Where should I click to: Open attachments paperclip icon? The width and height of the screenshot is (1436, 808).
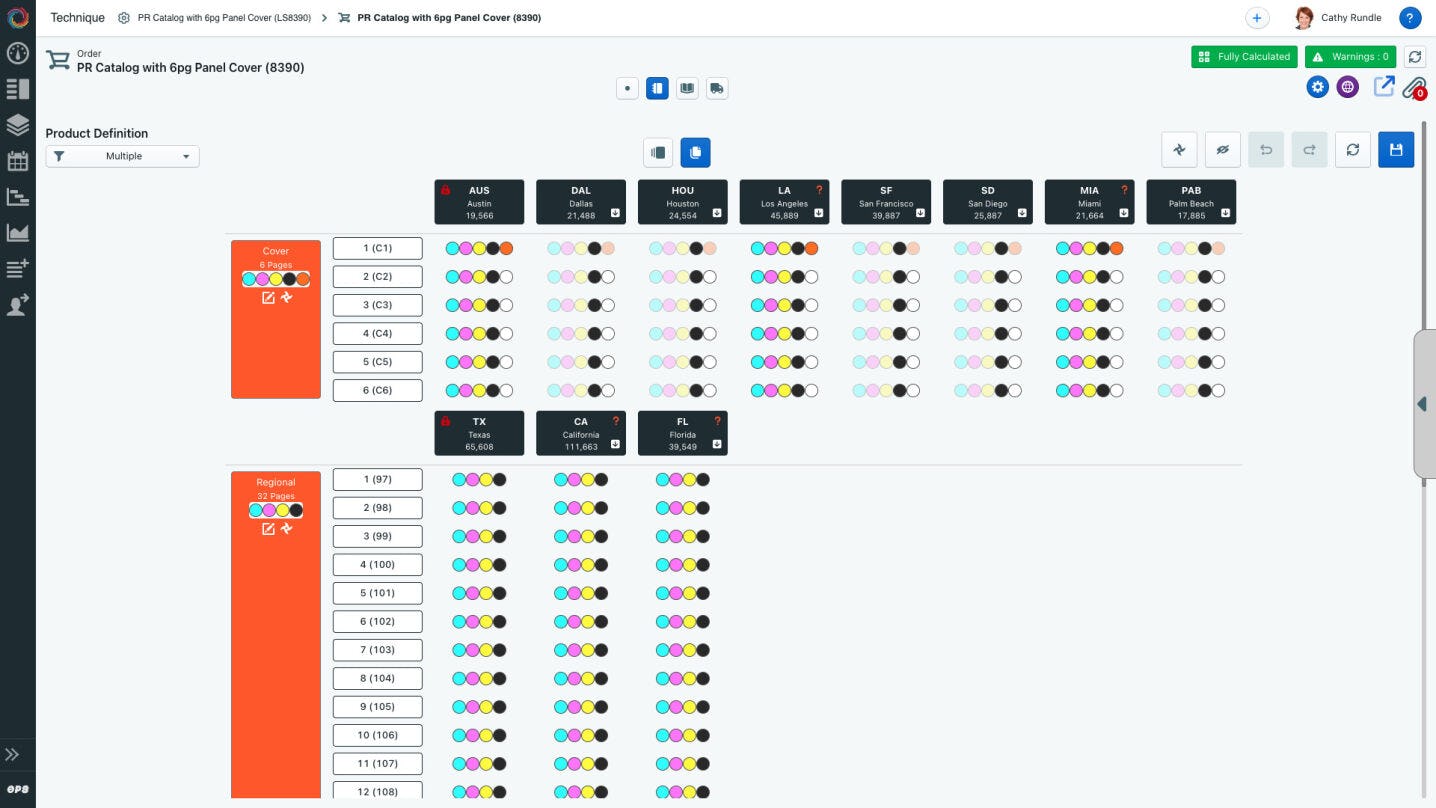(1413, 88)
